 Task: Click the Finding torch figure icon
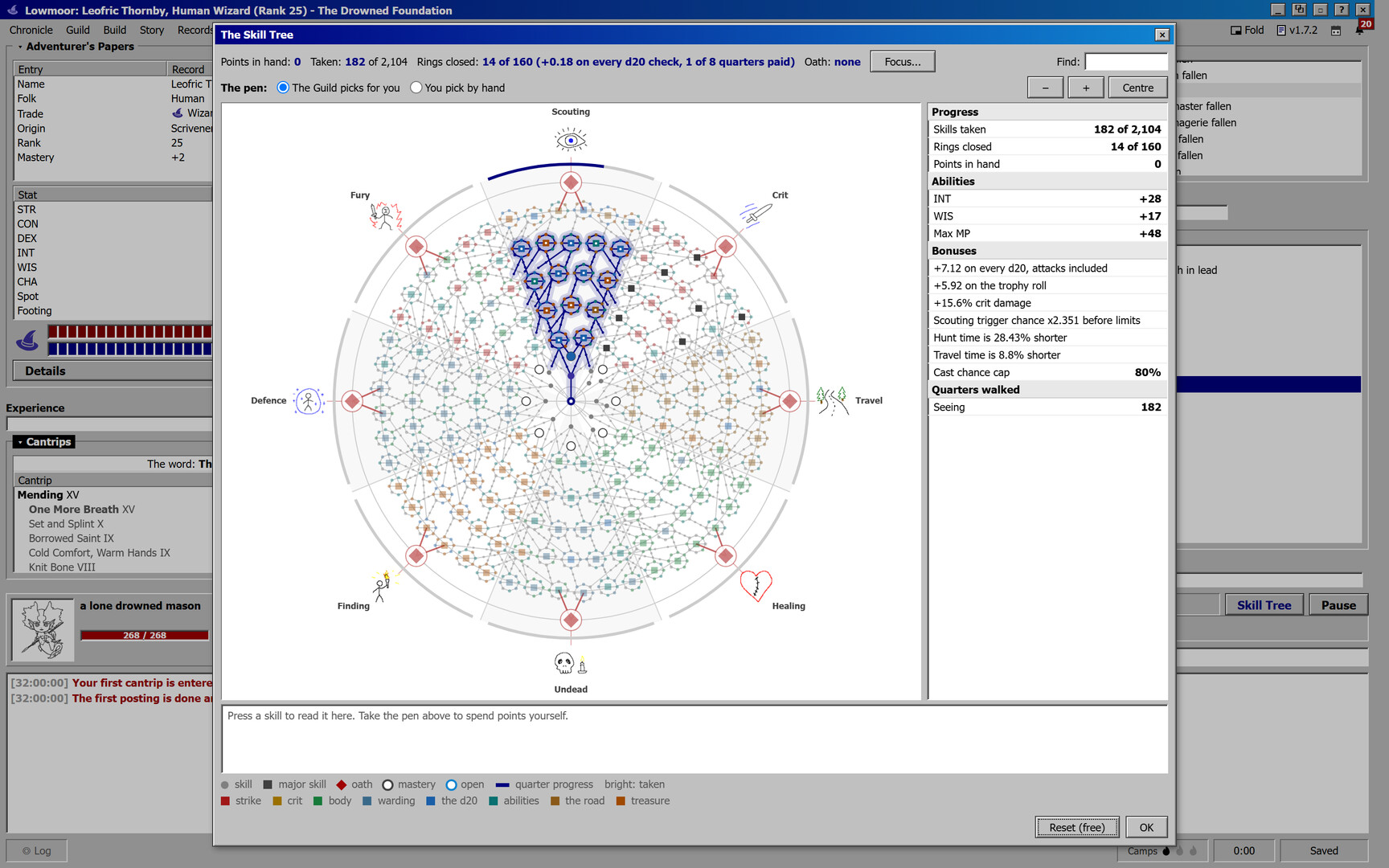(382, 586)
